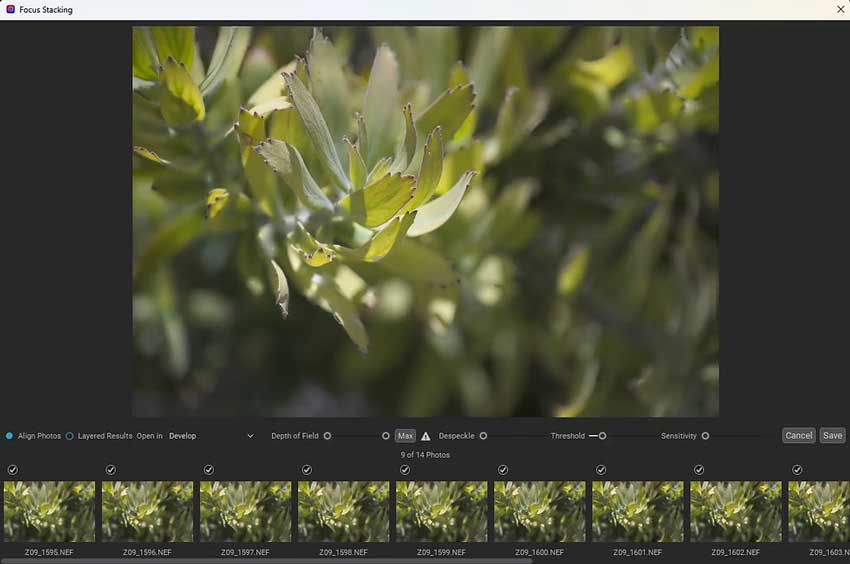Click the '9 of 14 Photos' status text
850x564 pixels.
tap(426, 454)
